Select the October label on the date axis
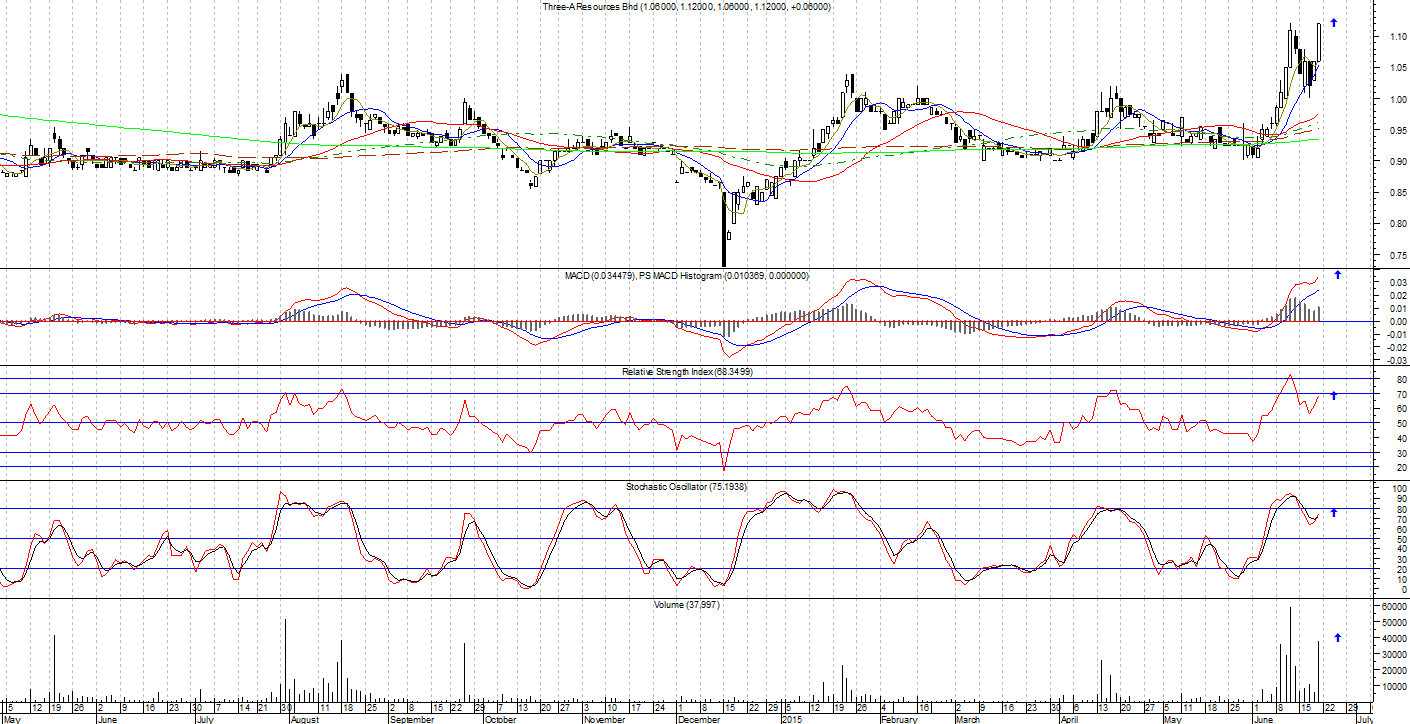1410x724 pixels. click(501, 718)
